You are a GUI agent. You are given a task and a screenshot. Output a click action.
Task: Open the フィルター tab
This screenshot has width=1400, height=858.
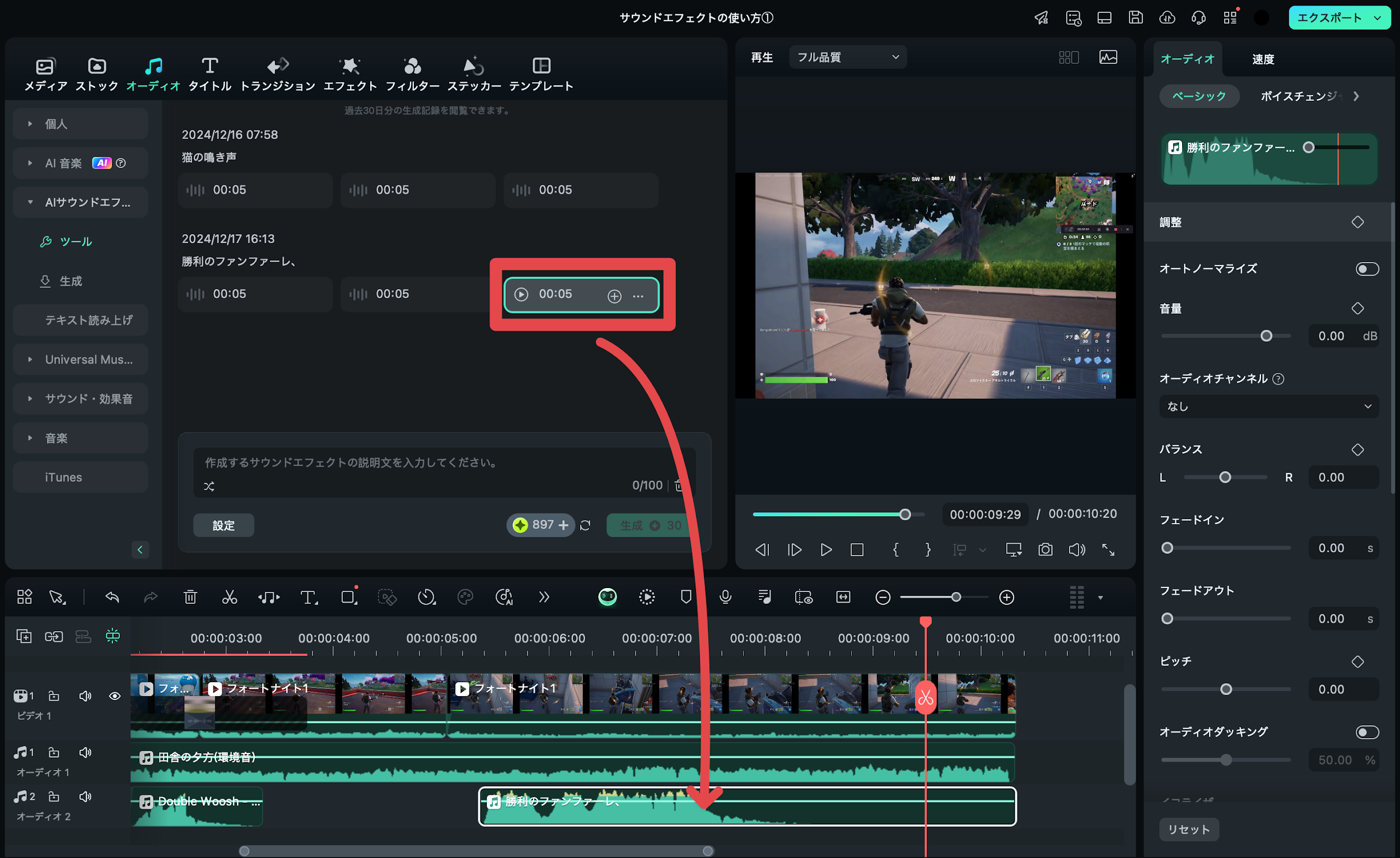point(413,74)
